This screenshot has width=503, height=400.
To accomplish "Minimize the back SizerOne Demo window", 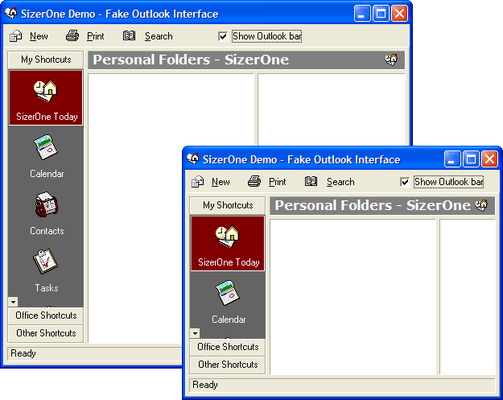I will (x=362, y=13).
